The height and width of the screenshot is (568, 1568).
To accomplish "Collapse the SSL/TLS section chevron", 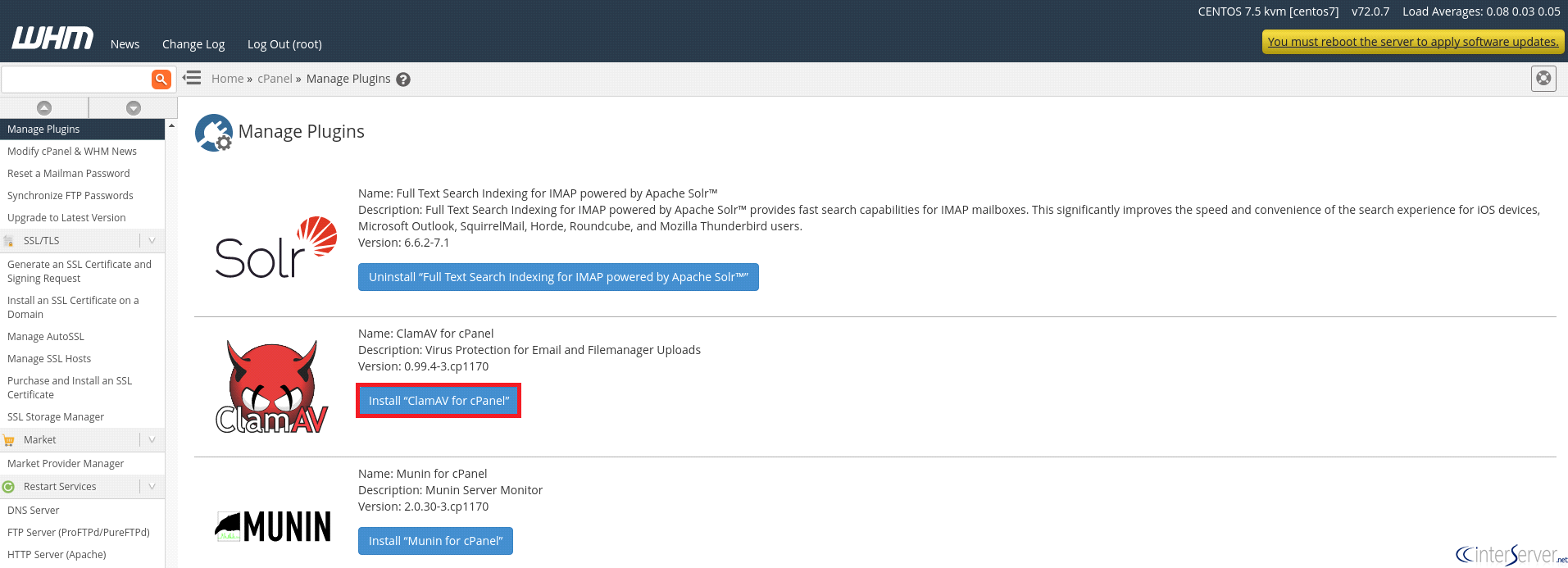I will (152, 240).
